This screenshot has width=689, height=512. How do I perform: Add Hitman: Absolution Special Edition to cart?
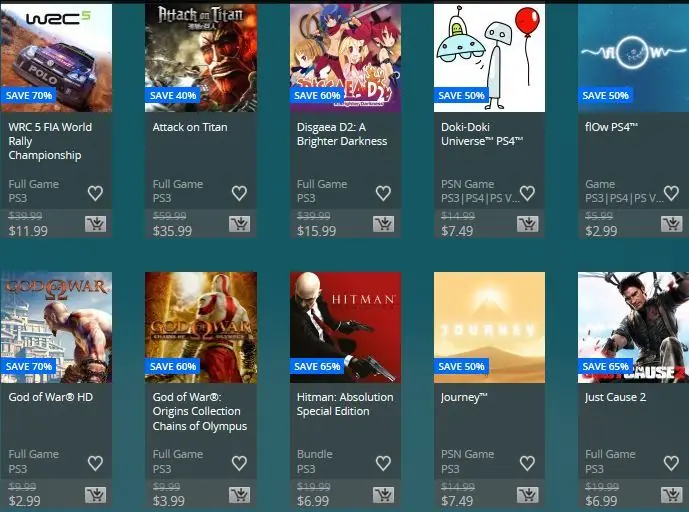click(x=384, y=495)
